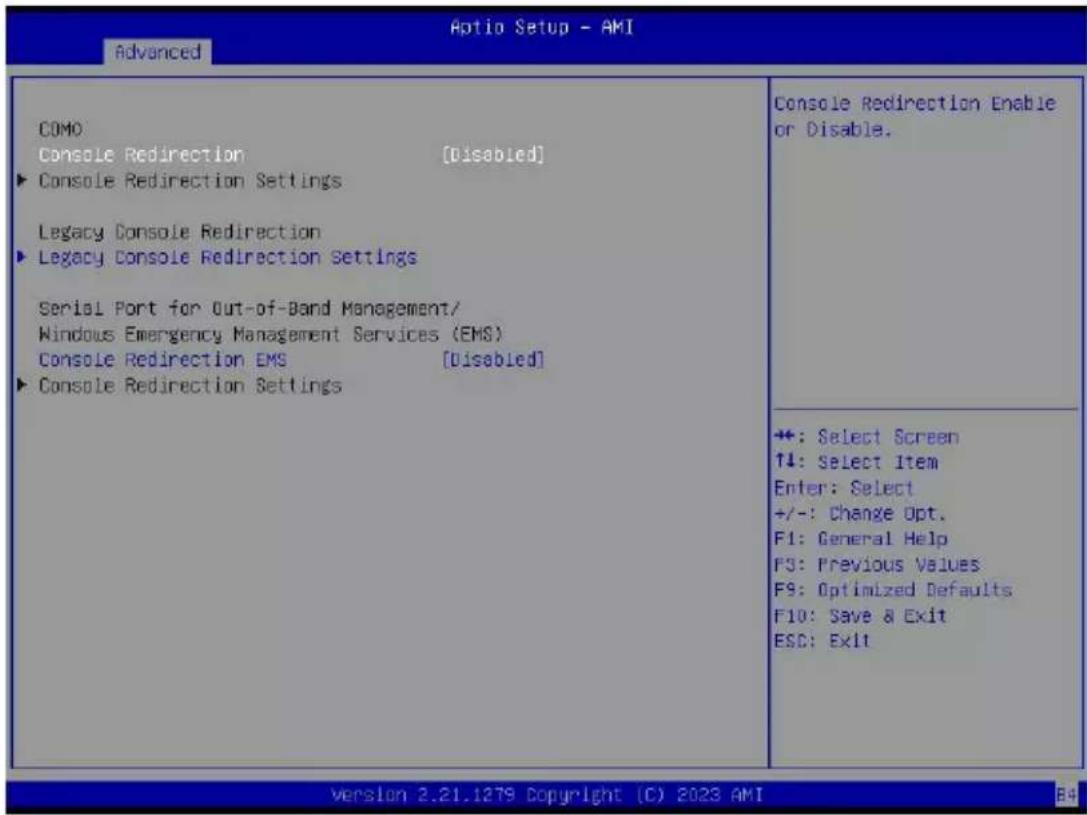The width and height of the screenshot is (1087, 815).
Task: Select the Console Redirection option under COM0
Action: pos(141,155)
